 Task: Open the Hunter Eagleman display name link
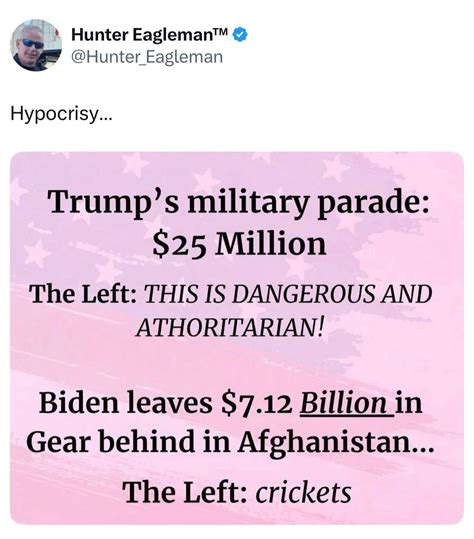[142, 35]
